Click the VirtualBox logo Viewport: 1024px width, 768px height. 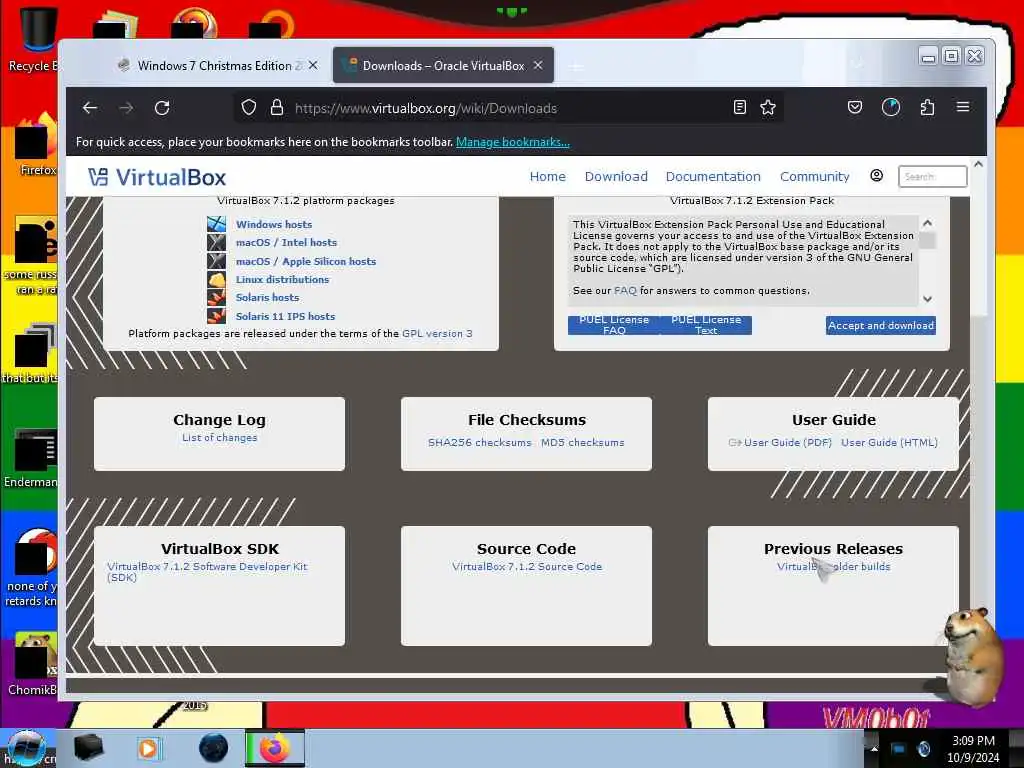[157, 177]
